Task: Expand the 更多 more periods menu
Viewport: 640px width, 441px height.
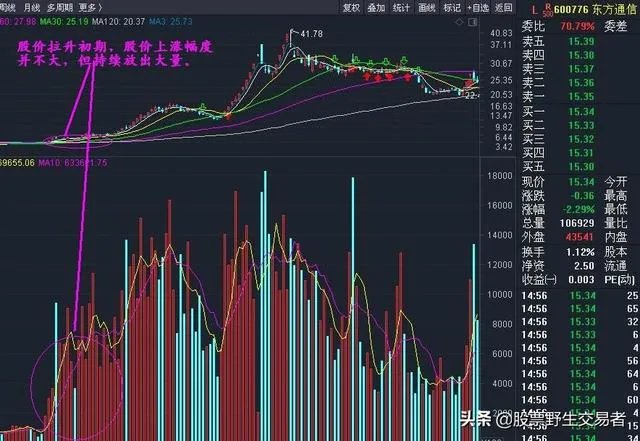Action: 90,7
